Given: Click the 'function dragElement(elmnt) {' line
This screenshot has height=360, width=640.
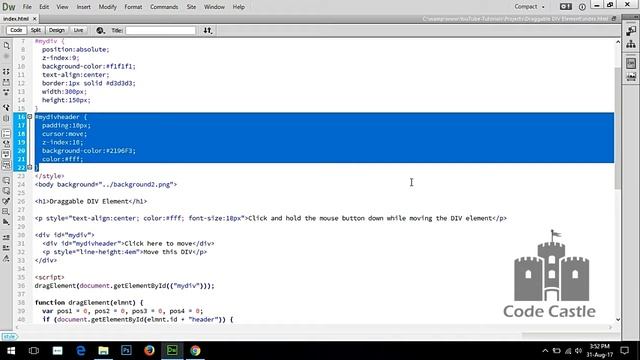Looking at the screenshot, I should click(89, 302).
